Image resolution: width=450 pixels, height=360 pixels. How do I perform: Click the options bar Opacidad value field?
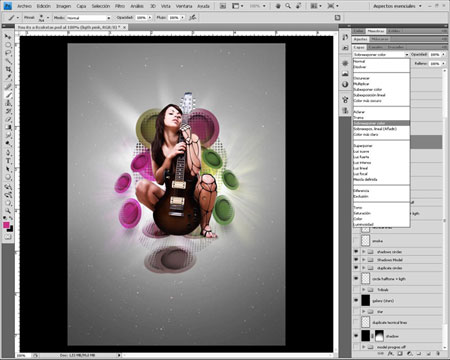141,18
